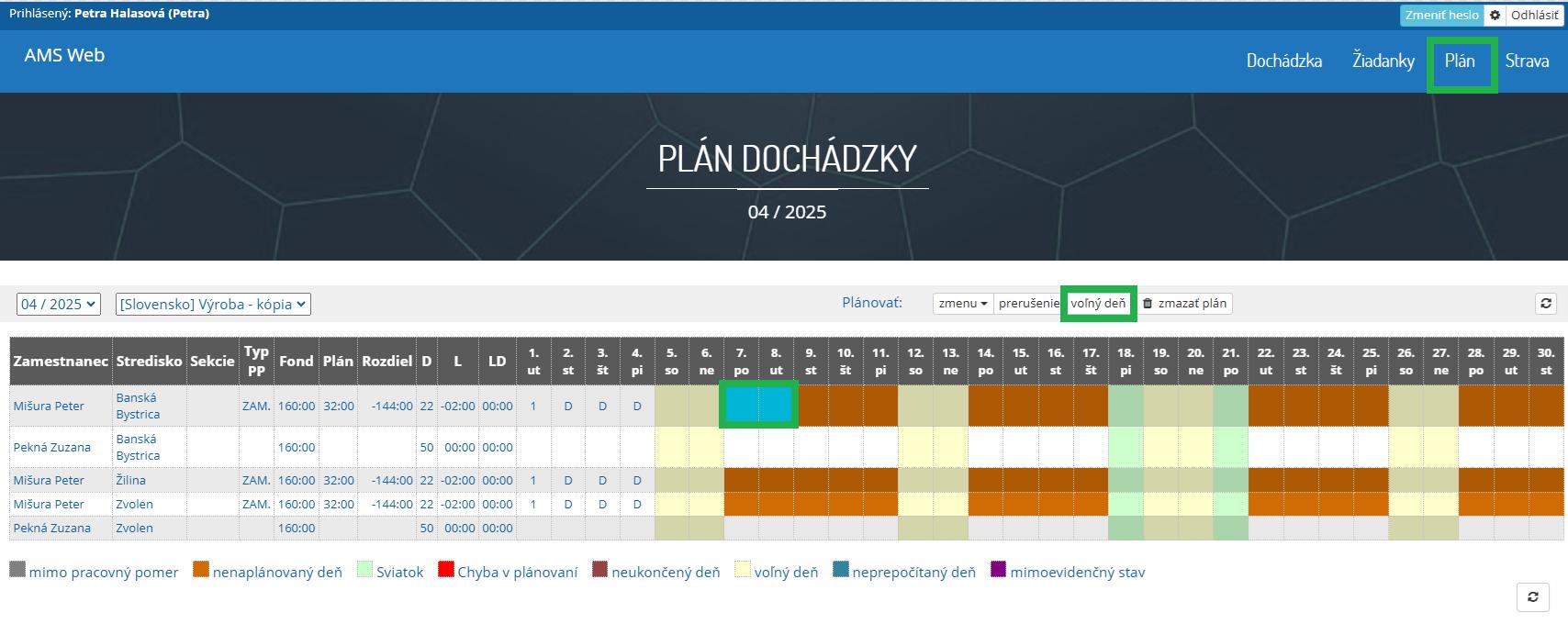
Task: Click 'Sviatok' light green legend swatch
Action: 364,570
